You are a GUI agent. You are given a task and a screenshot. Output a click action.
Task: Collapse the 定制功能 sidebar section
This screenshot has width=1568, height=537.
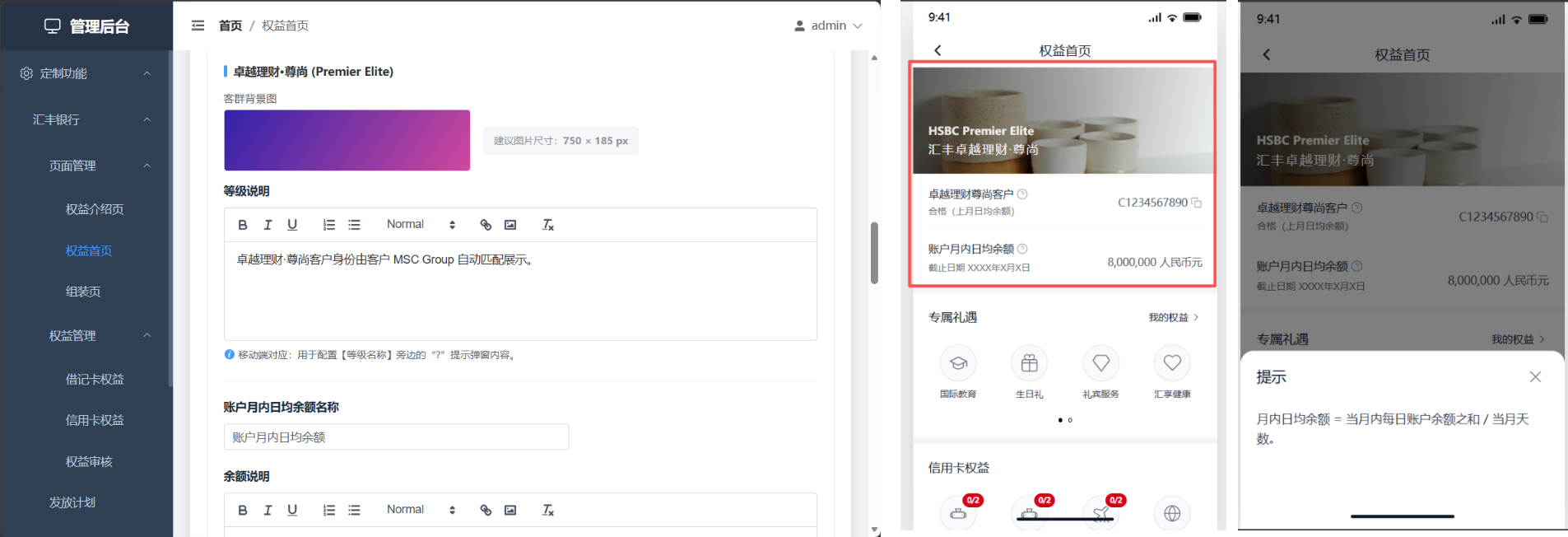(147, 73)
